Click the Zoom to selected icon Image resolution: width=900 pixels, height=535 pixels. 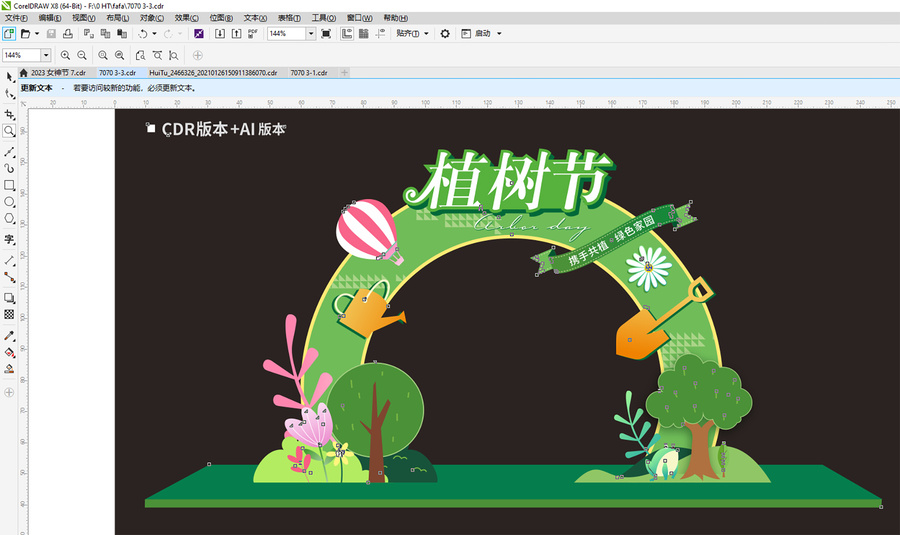pos(103,55)
